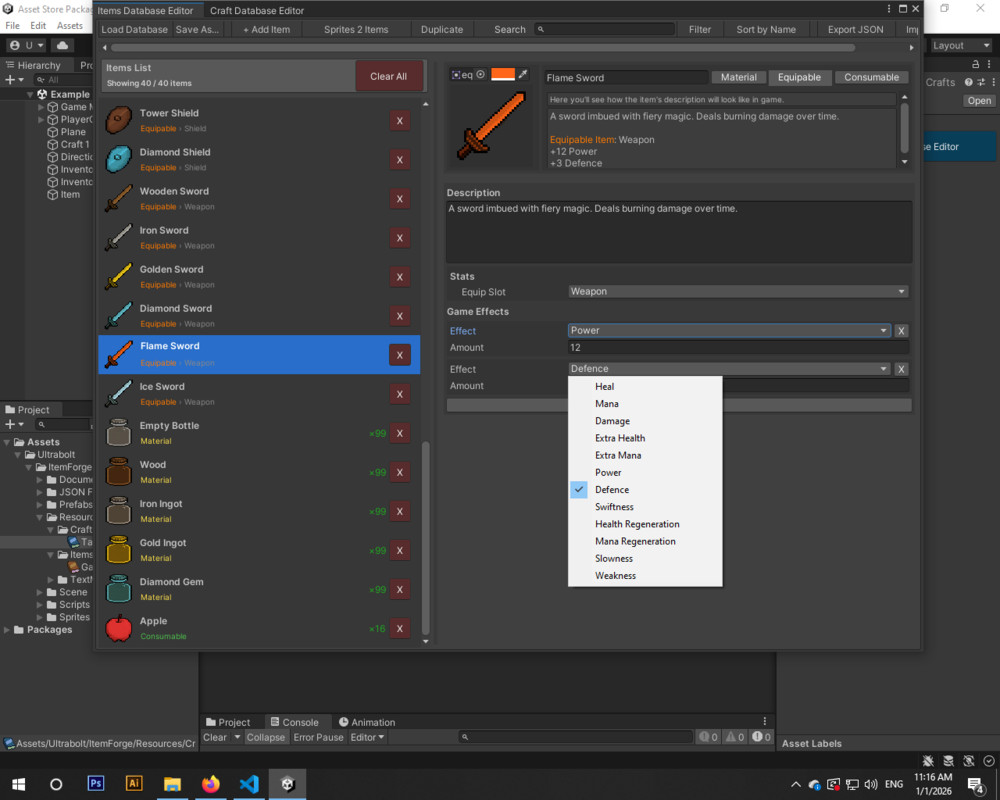The height and width of the screenshot is (800, 1000).
Task: Select the Flame Sword icon in Items List
Action: tap(119, 354)
